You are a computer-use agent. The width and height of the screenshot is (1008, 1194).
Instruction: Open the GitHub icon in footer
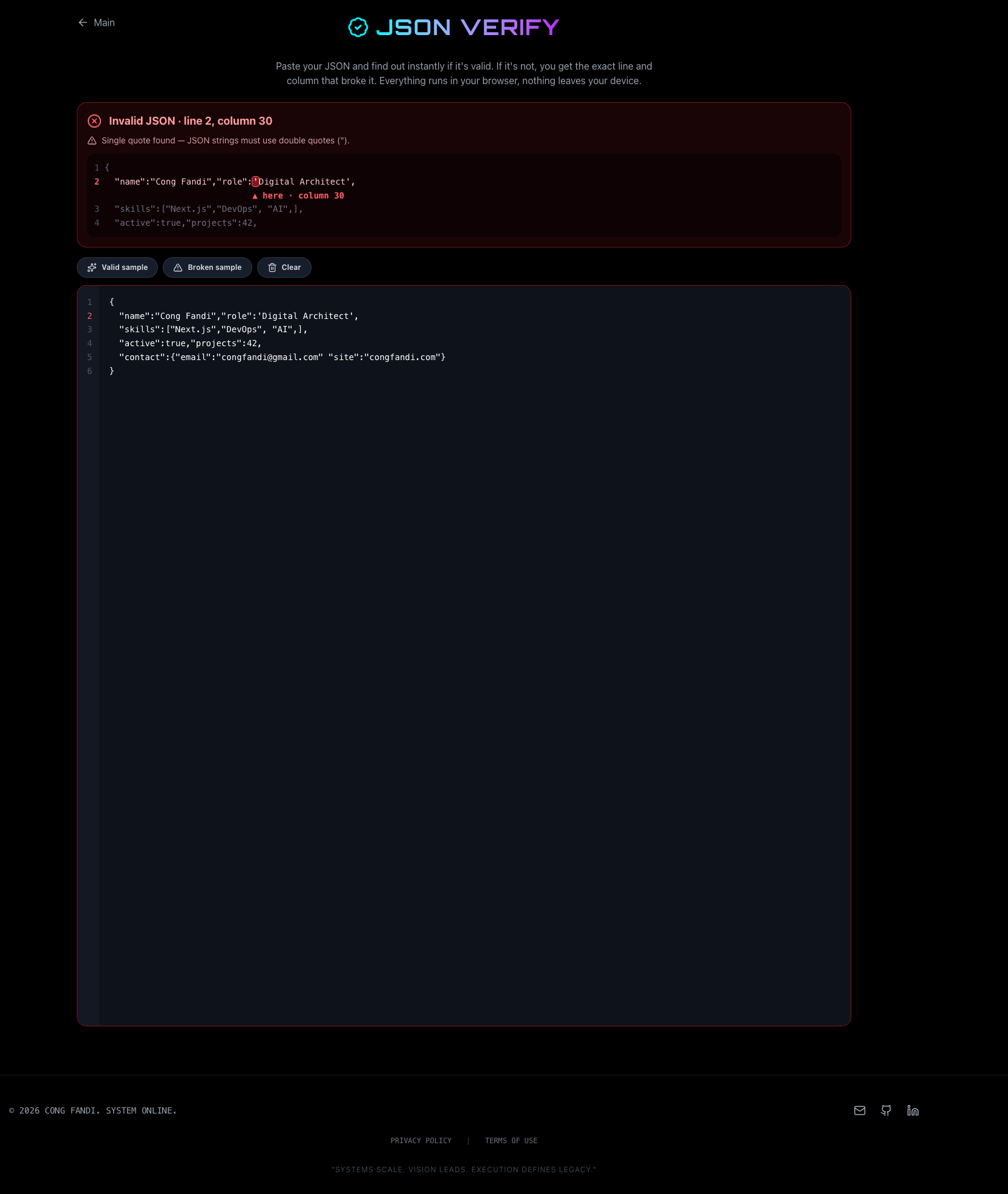(886, 1110)
